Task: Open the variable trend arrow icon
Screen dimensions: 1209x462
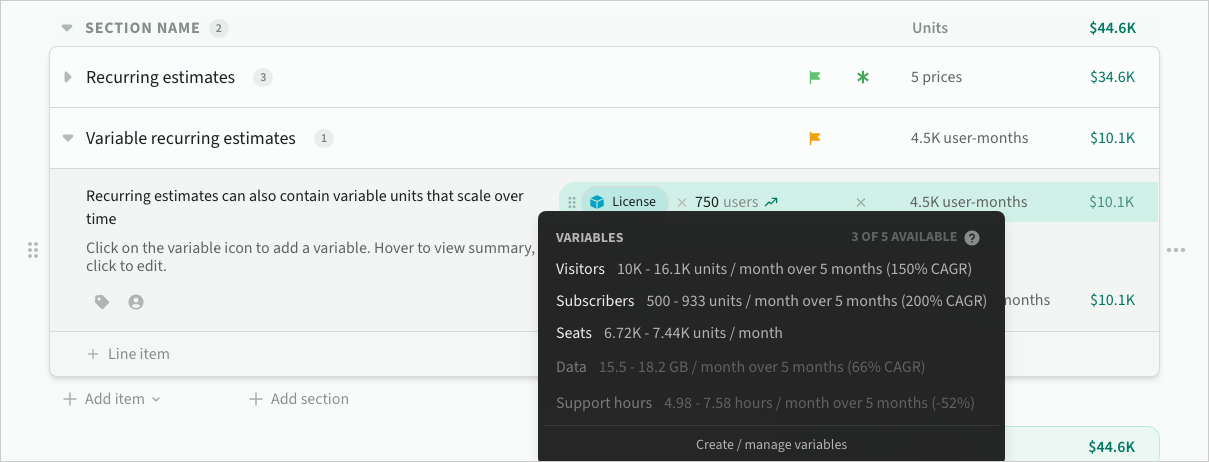Action: (x=771, y=202)
